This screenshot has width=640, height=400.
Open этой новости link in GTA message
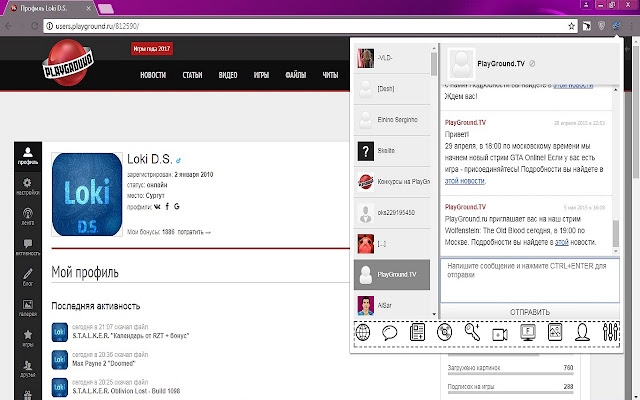coord(464,181)
